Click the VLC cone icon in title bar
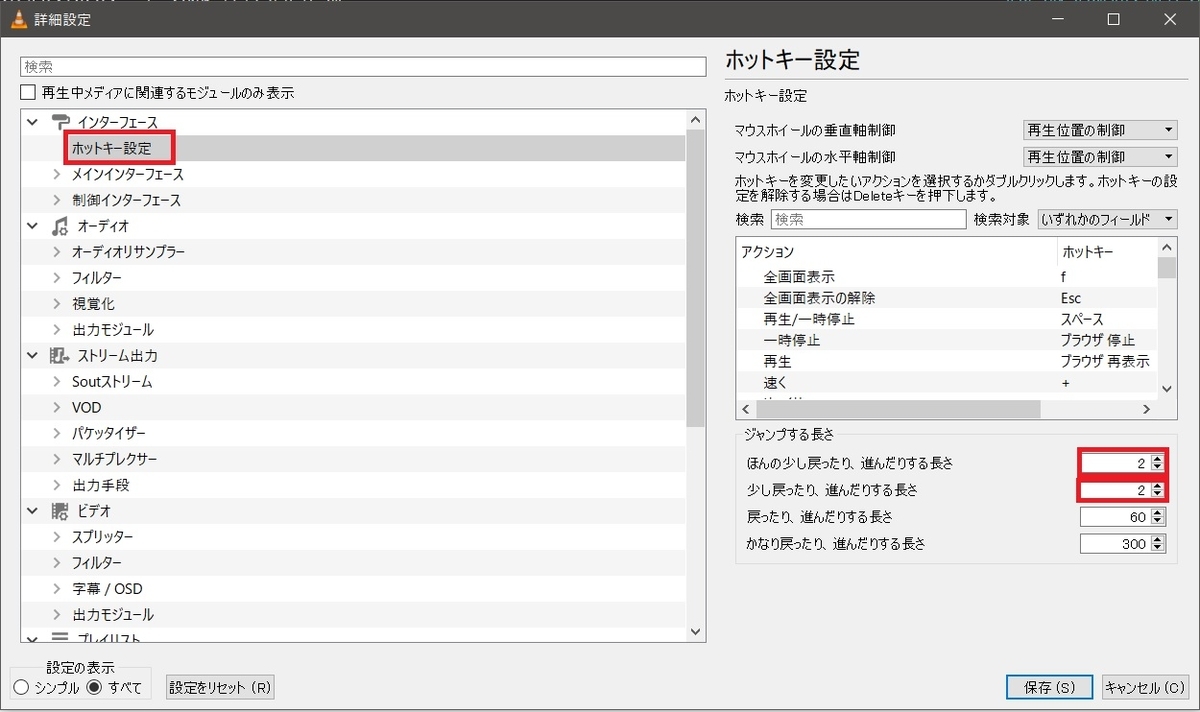Screen dimensions: 1200x712 pos(18,19)
